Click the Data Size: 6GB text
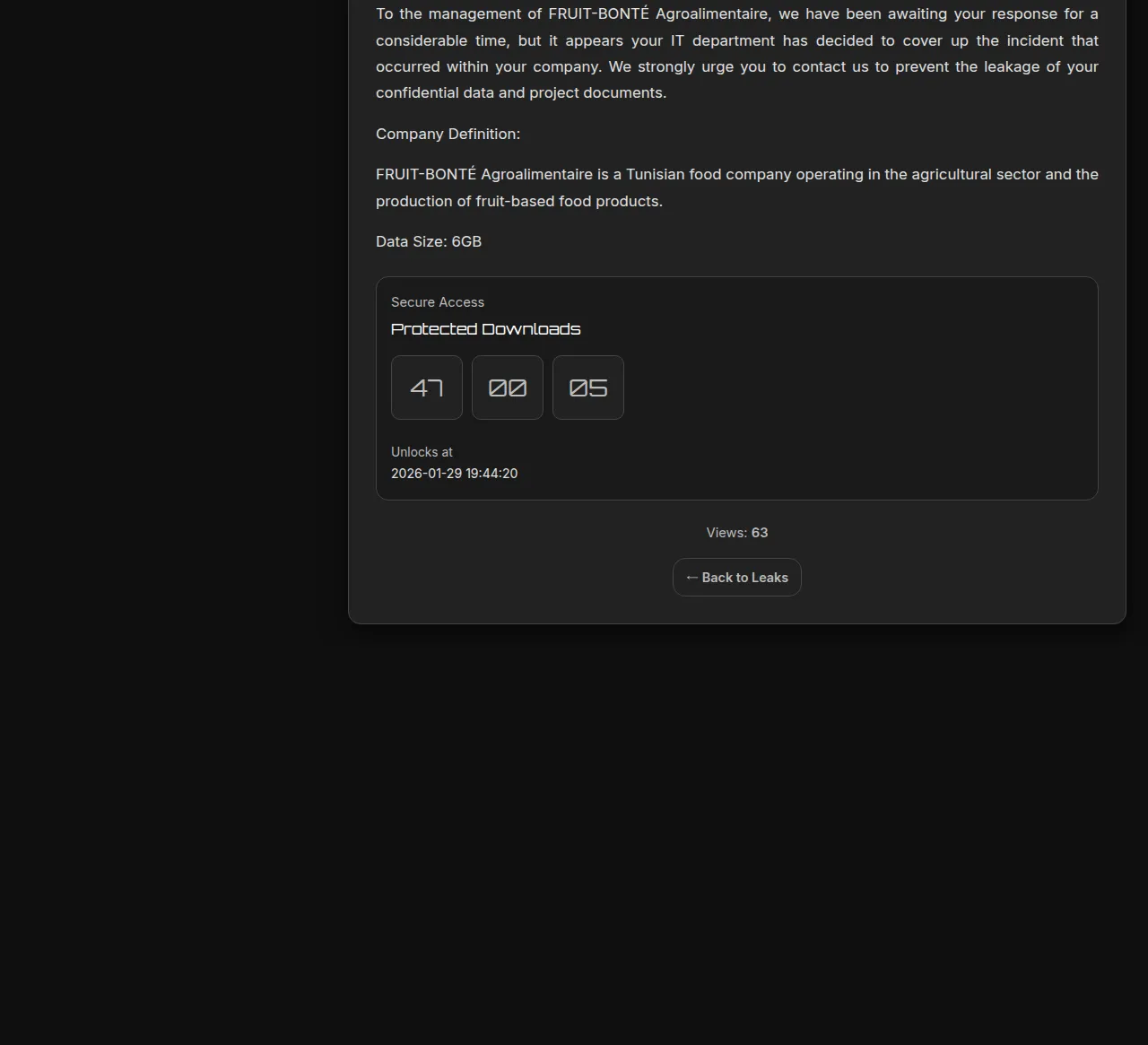Image resolution: width=1148 pixels, height=1045 pixels. pyautogui.click(x=429, y=241)
